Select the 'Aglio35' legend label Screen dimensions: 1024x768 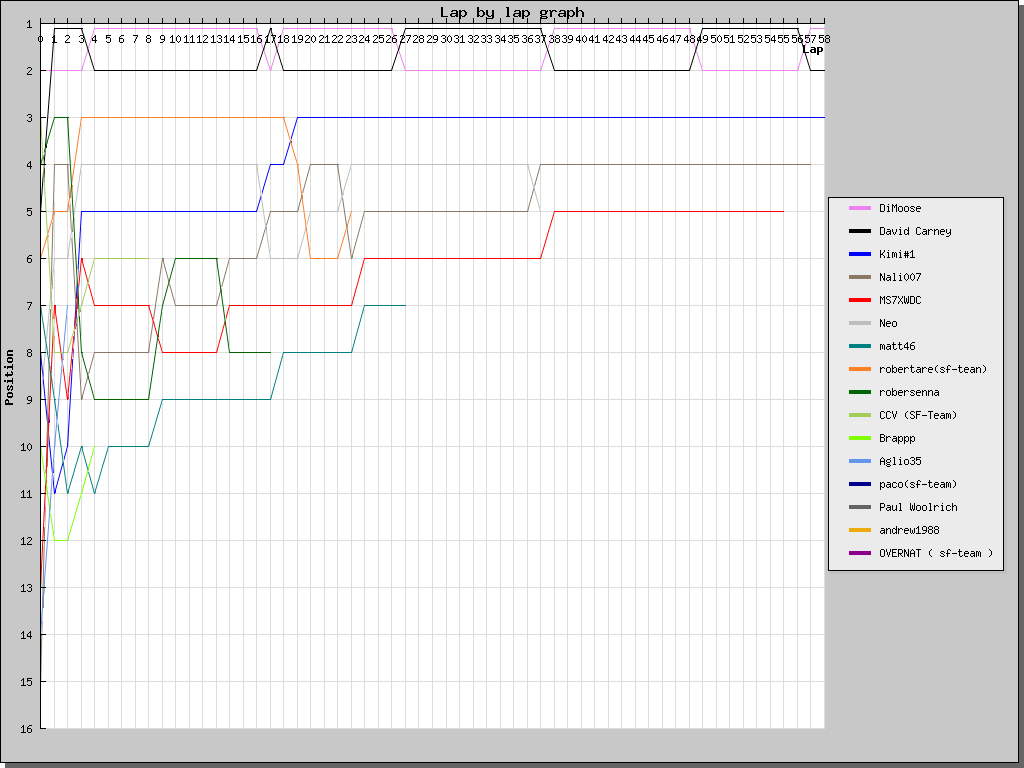pyautogui.click(x=900, y=461)
